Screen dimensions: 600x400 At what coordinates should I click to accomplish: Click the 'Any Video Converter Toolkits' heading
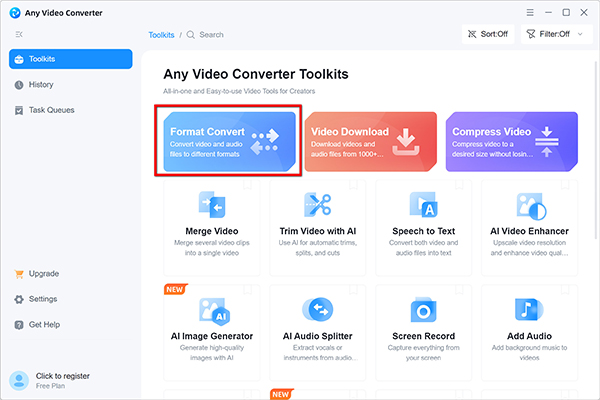click(256, 74)
